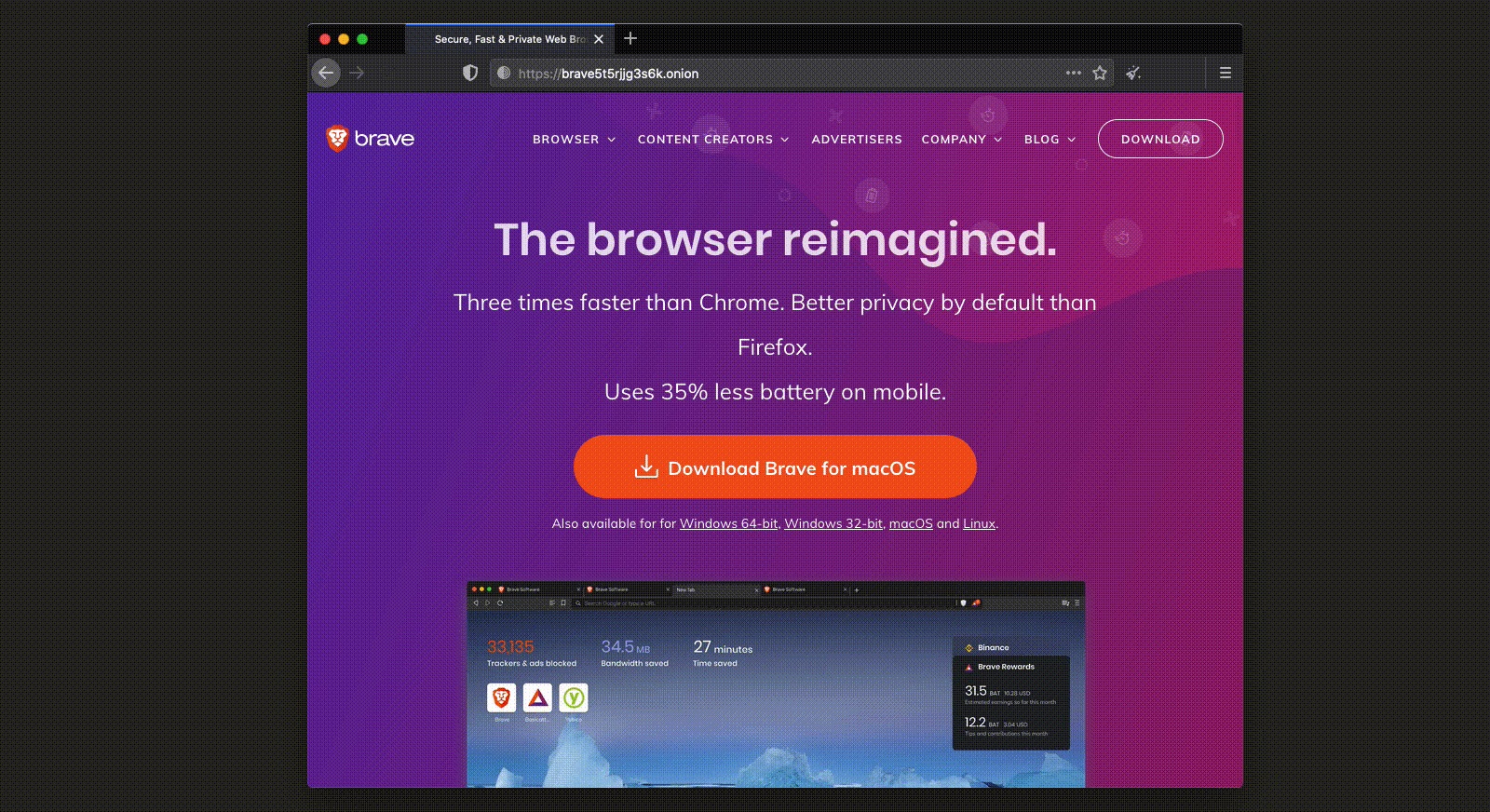The height and width of the screenshot is (812, 1490).
Task: Expand the CONTENT CREATORS menu
Action: pos(713,140)
